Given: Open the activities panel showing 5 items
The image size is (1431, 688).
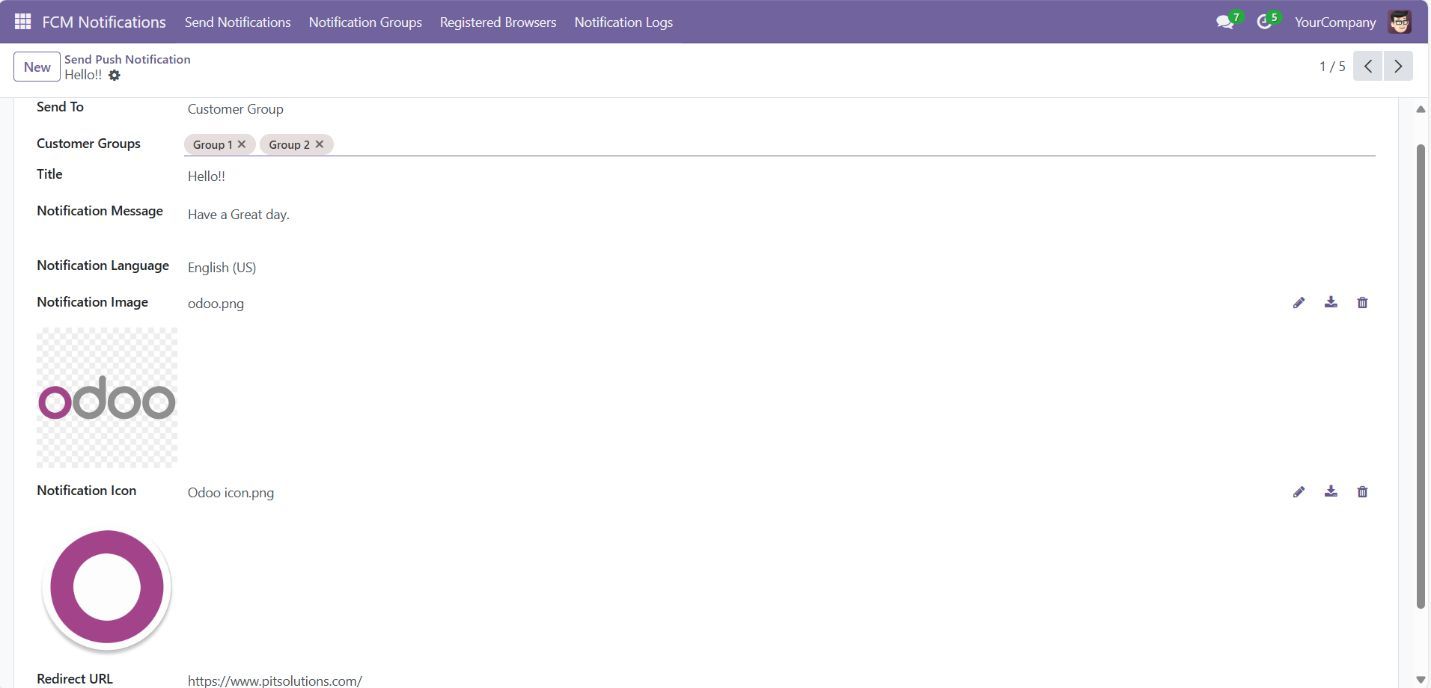Looking at the screenshot, I should 1264,21.
